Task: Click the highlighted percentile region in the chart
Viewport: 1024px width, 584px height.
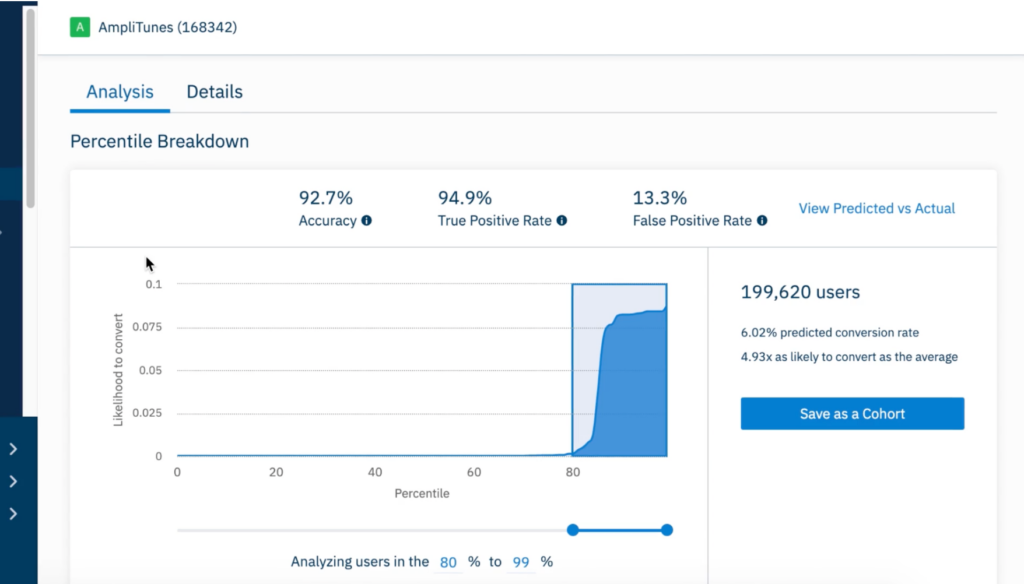Action: 619,370
